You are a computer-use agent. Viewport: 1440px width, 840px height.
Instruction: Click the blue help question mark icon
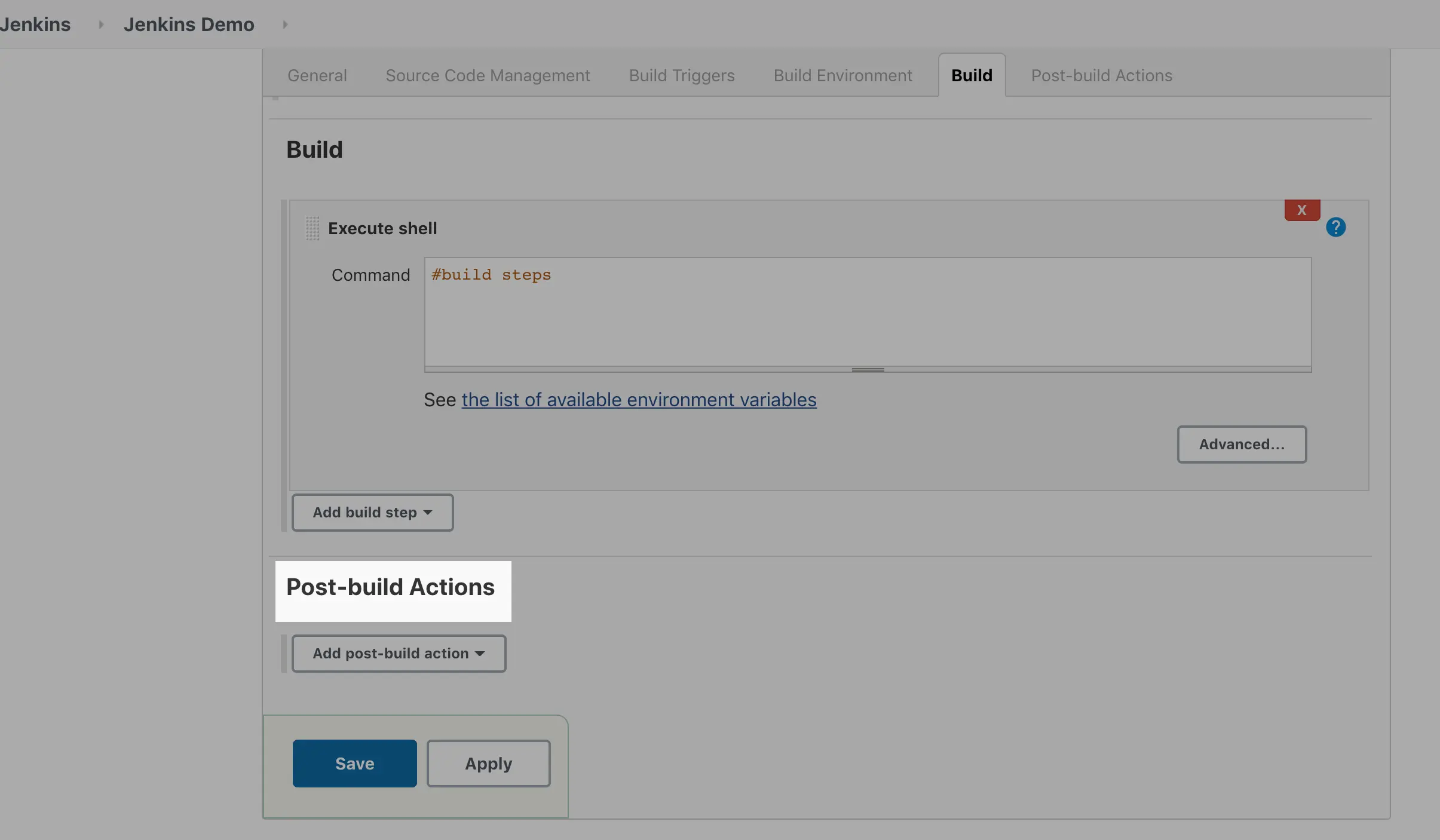1335,227
